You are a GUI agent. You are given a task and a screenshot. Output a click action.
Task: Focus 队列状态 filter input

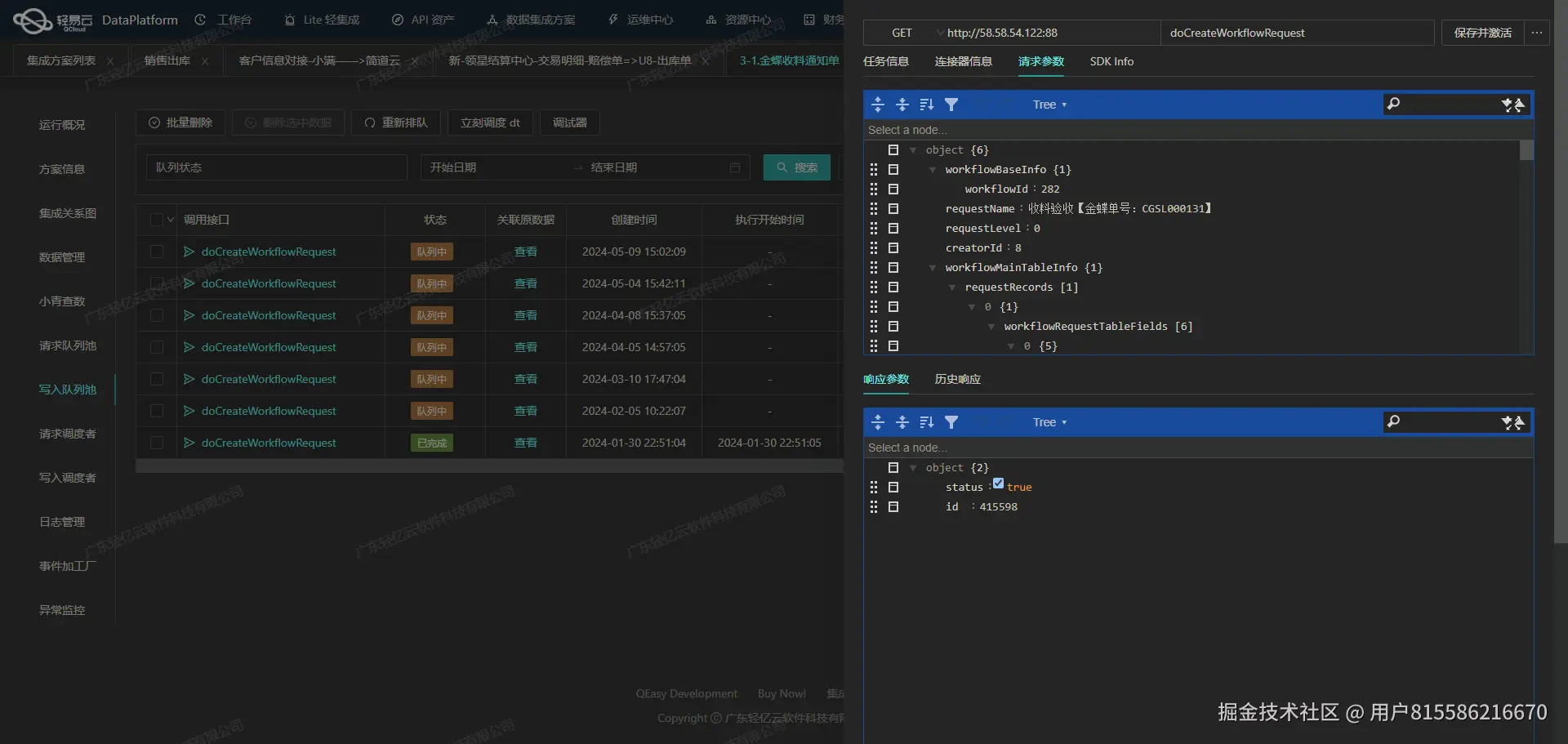pos(277,167)
